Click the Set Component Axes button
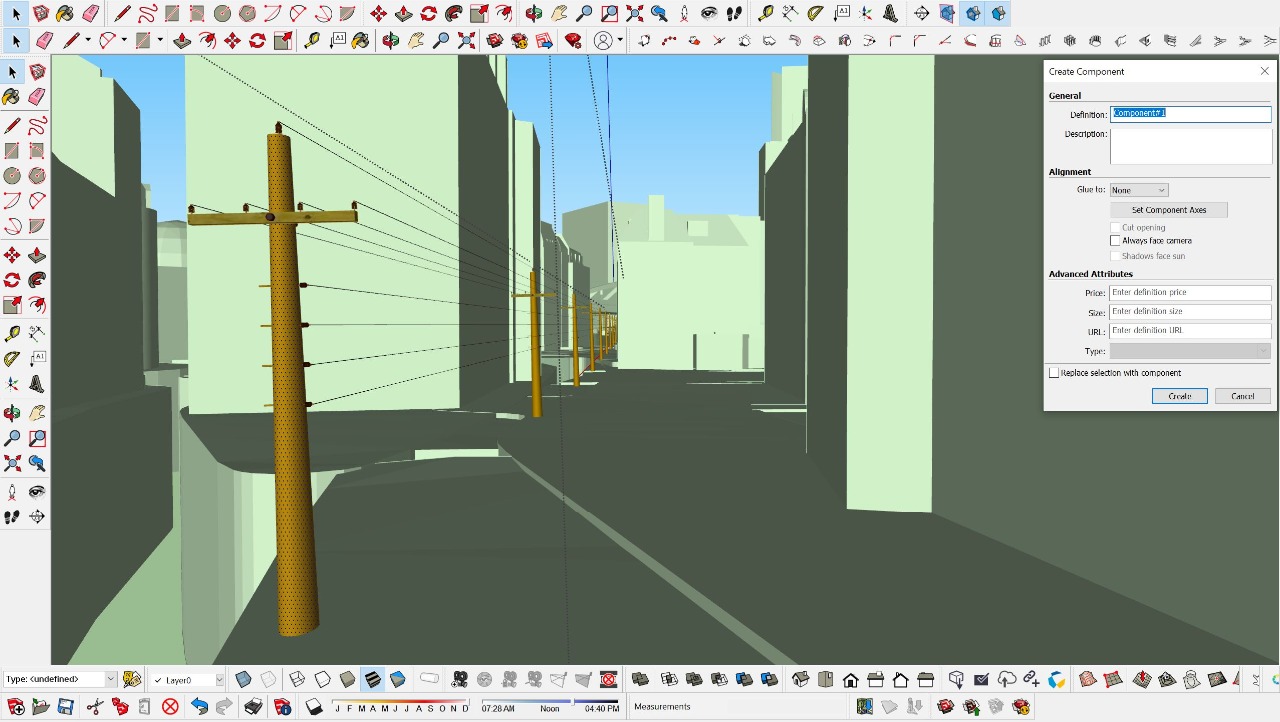 1168,210
